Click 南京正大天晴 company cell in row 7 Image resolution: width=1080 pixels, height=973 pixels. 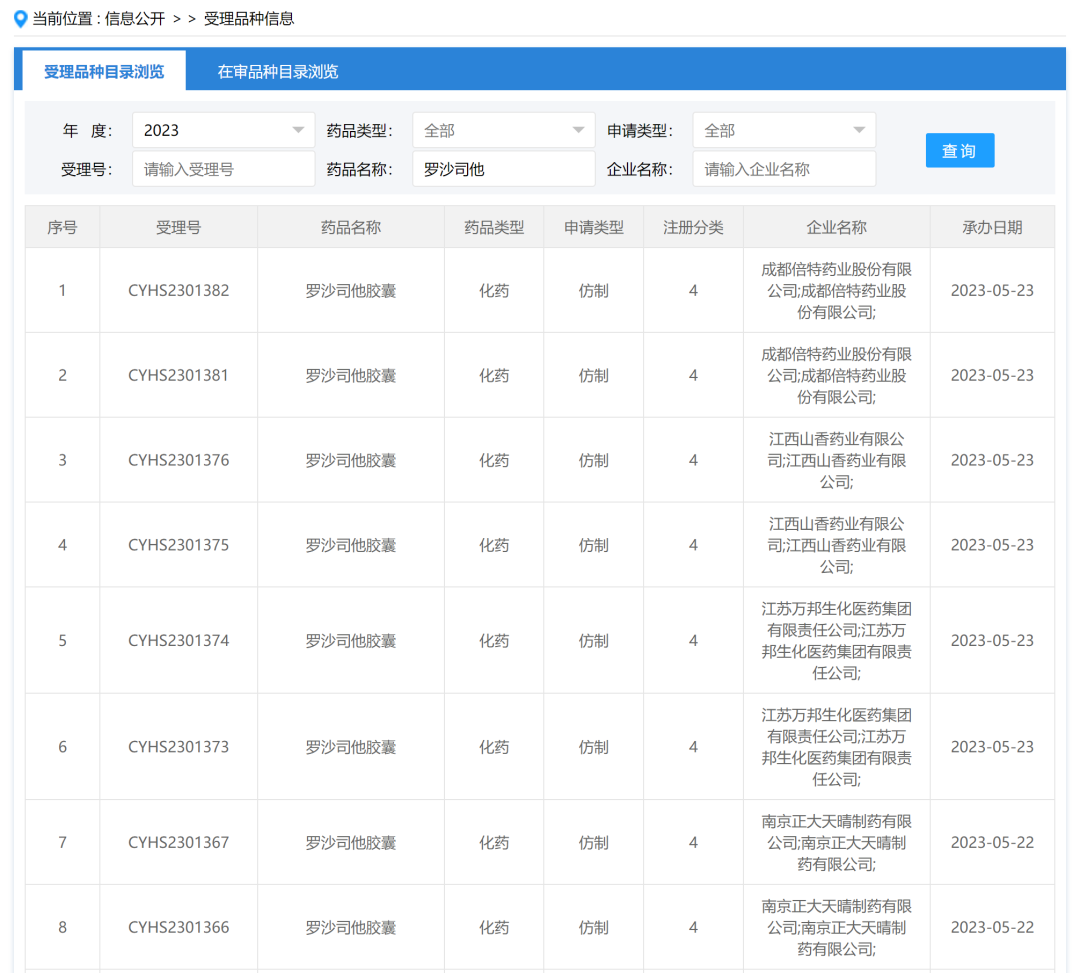[836, 842]
